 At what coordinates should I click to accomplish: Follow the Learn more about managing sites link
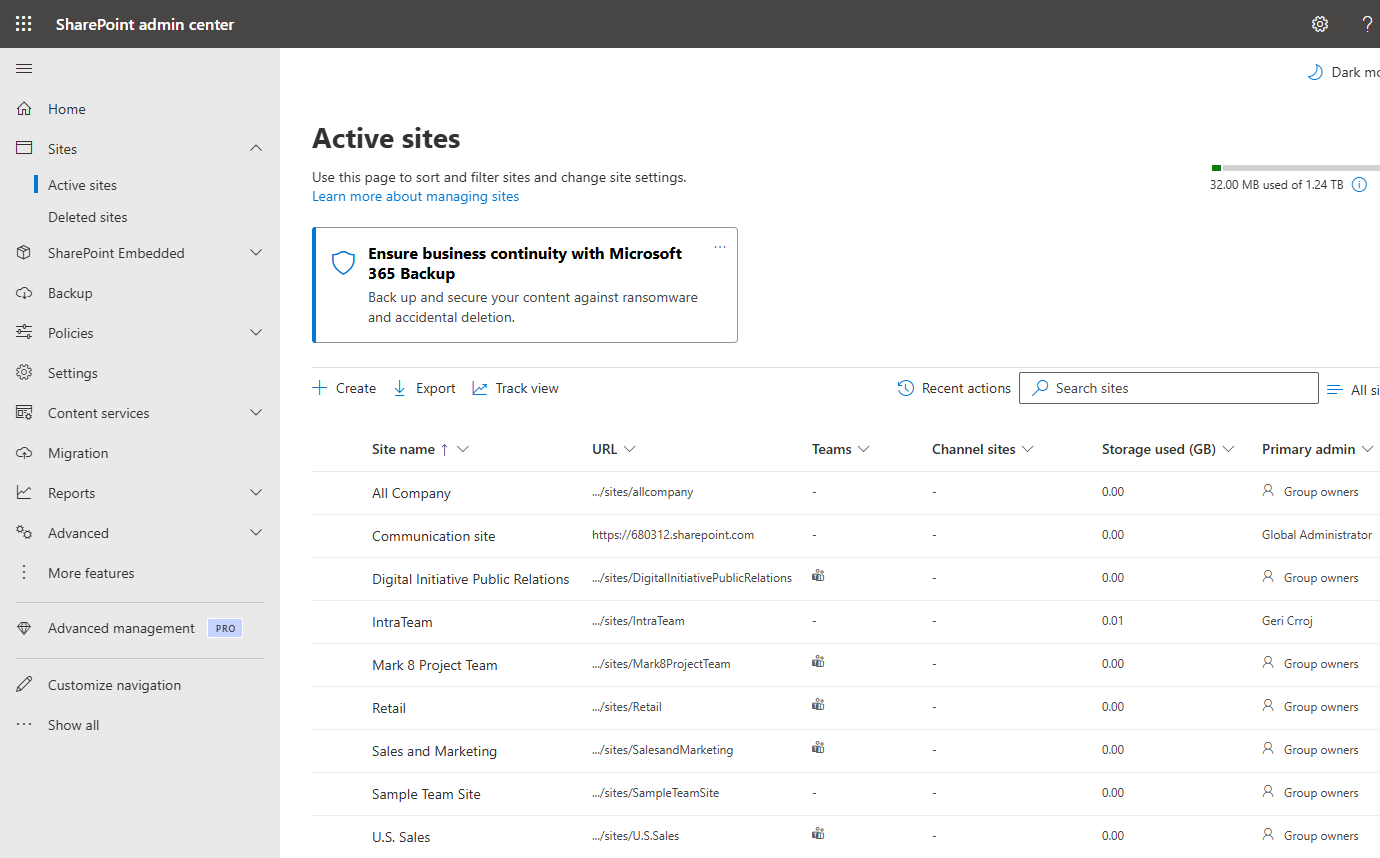416,196
